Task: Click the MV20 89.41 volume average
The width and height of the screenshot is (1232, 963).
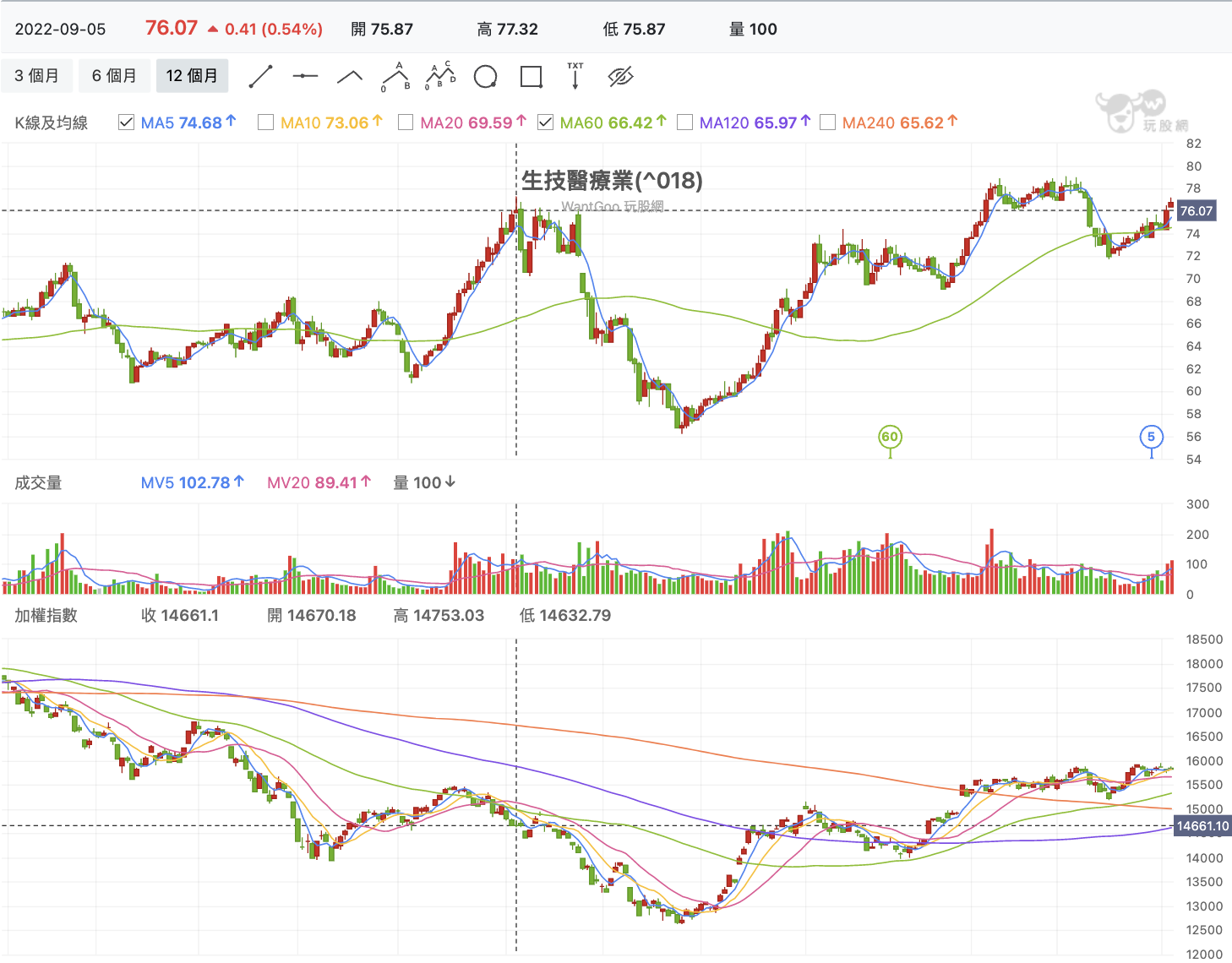Action: [319, 482]
